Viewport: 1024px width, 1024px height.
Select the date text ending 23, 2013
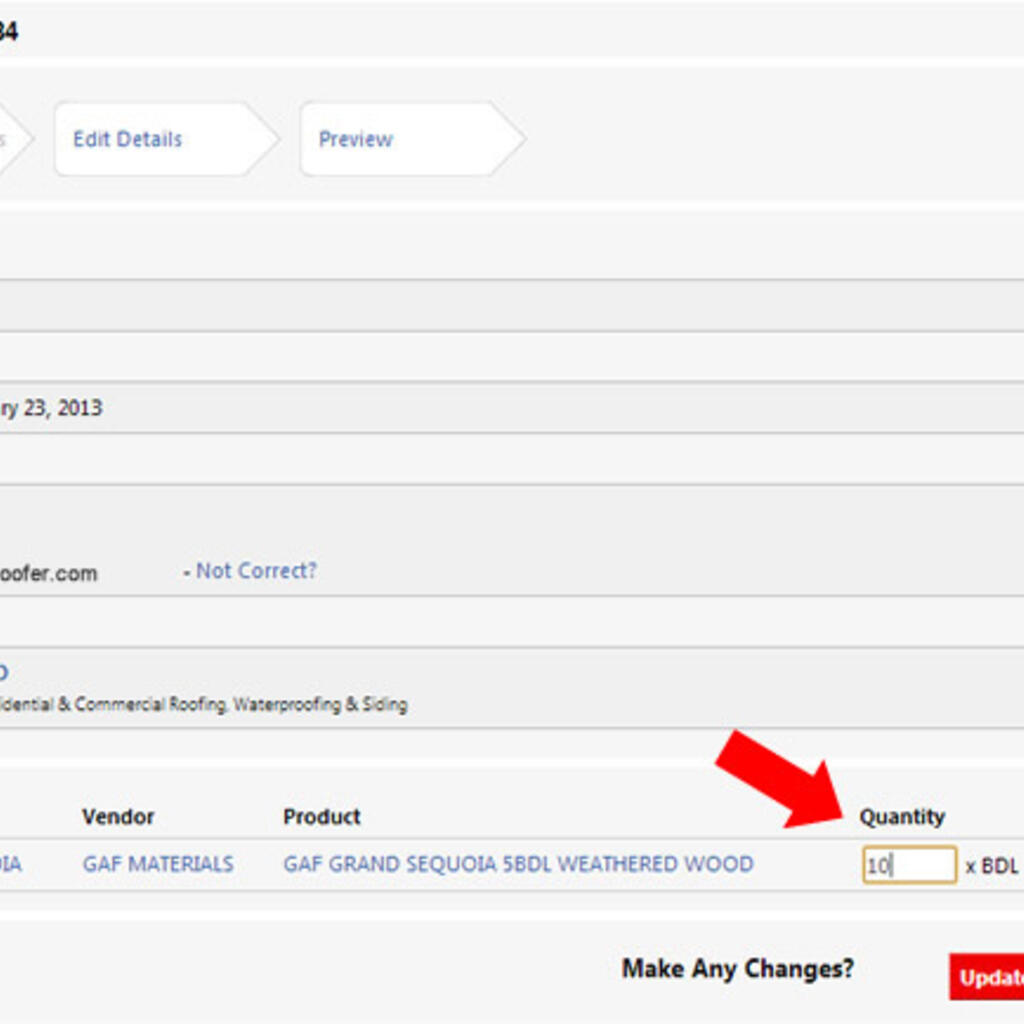click(x=51, y=408)
